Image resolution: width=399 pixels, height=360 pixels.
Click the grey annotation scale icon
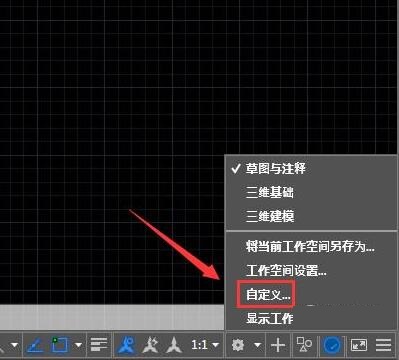174,345
